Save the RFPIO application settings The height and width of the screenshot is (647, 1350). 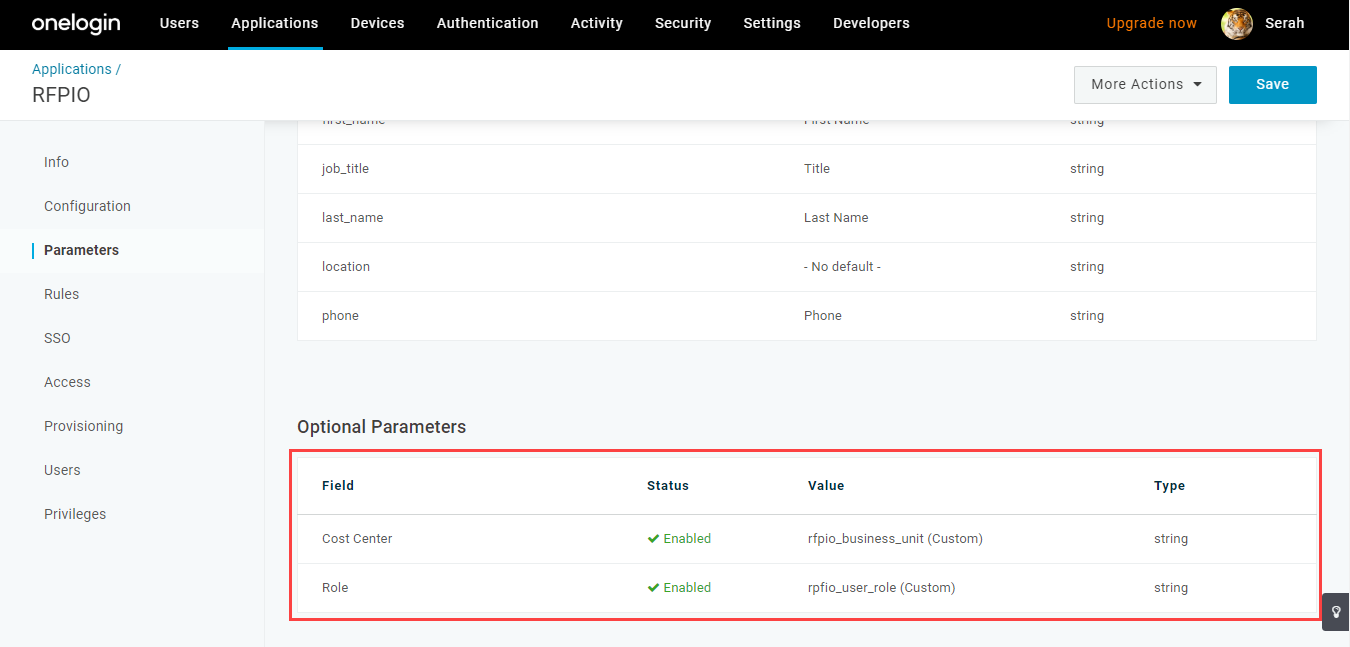[1273, 85]
